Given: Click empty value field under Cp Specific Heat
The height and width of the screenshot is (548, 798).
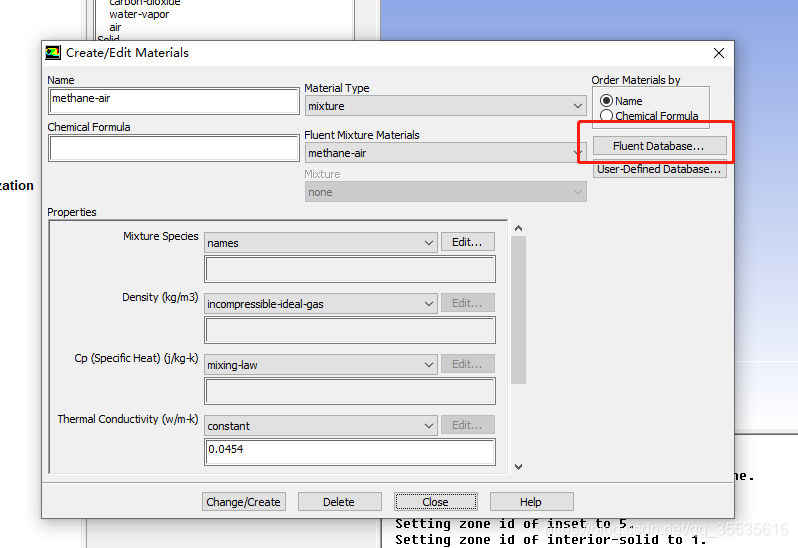Looking at the screenshot, I should coord(350,391).
